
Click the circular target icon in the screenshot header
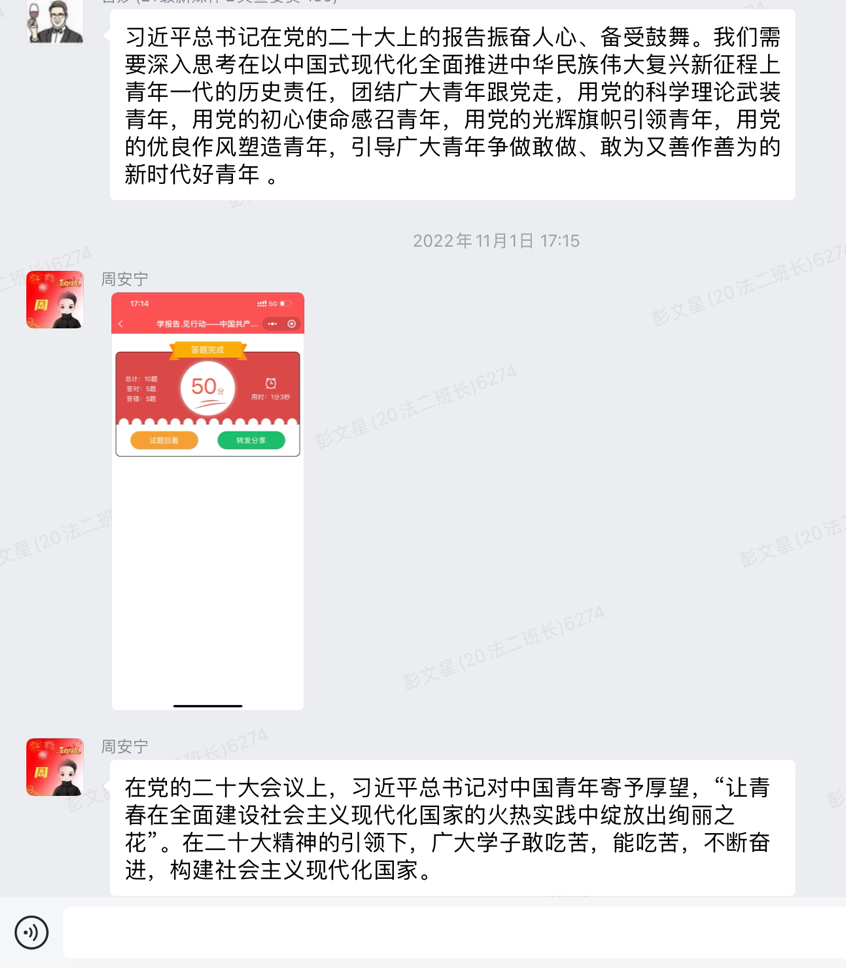click(x=291, y=323)
